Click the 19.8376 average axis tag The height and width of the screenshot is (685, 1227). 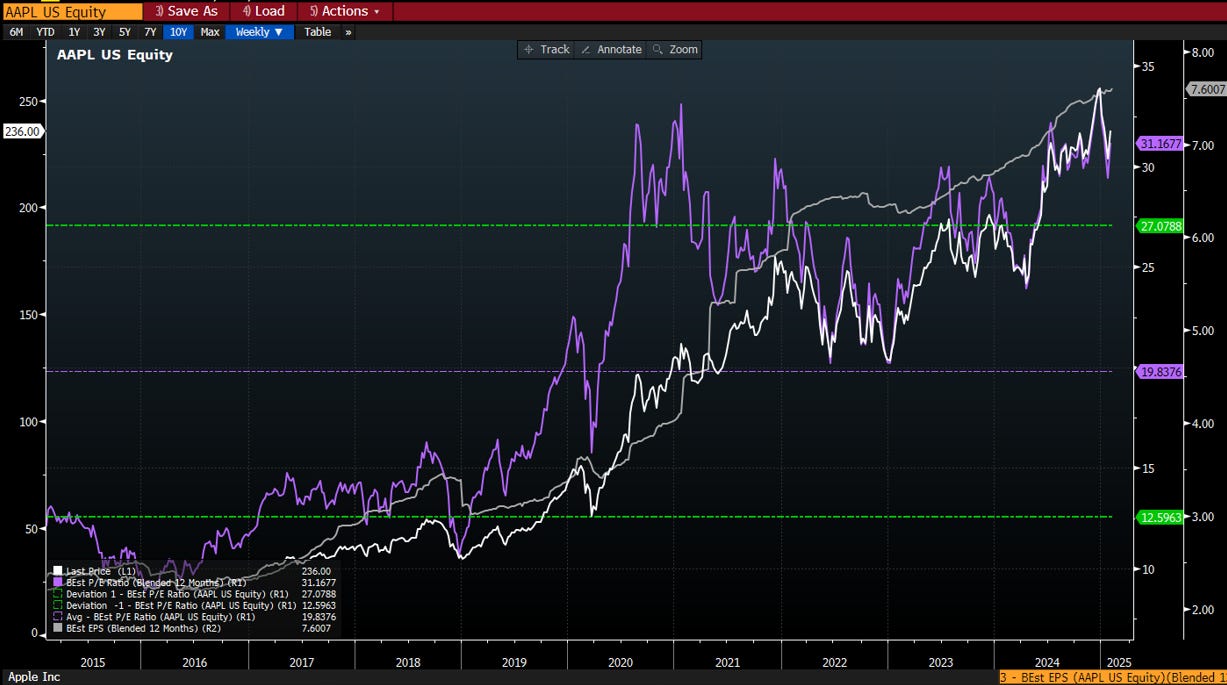pyautogui.click(x=1161, y=372)
